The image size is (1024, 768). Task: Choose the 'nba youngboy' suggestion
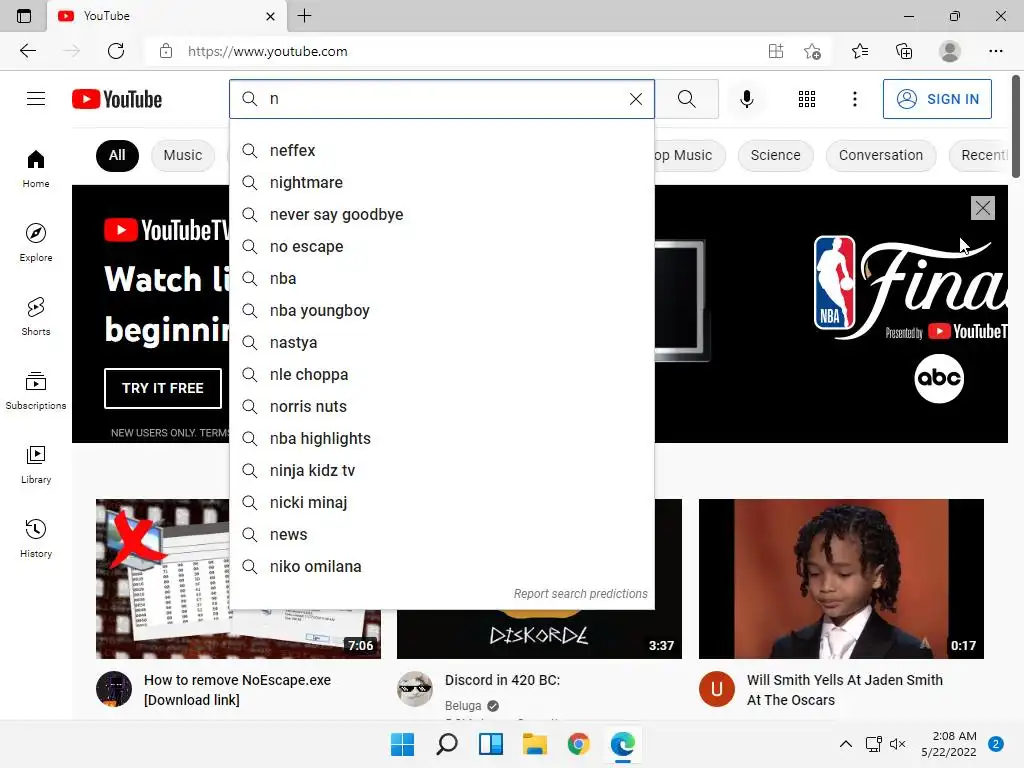pyautogui.click(x=441, y=310)
